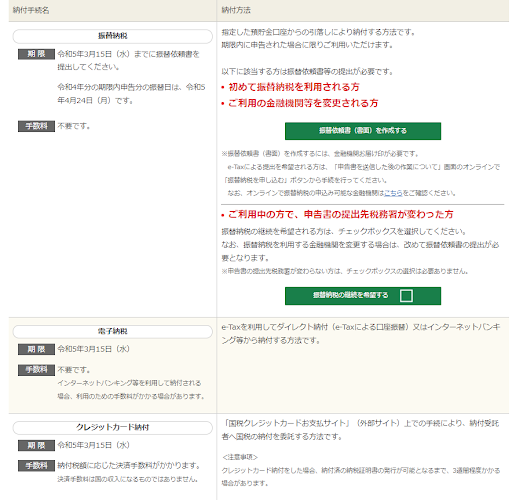Viewport: 512px width, 500px height.
Task: Click date 令和5年3月15日（水） in クレジットカード納付 section
Action: (x=94, y=445)
